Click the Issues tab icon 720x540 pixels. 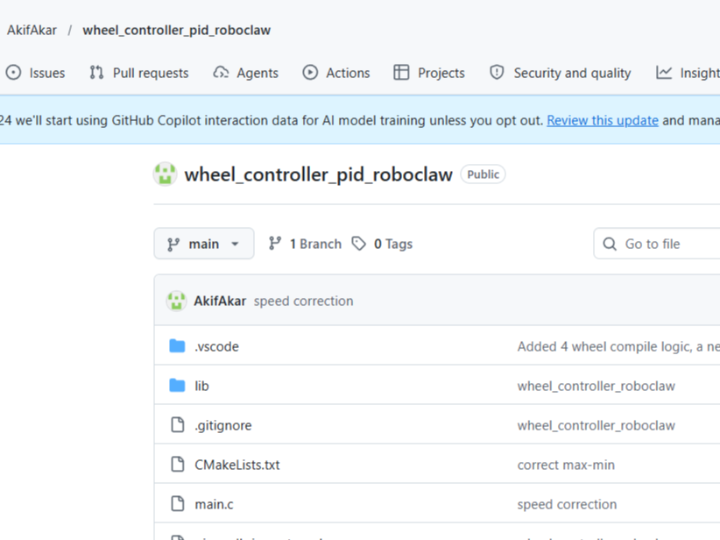[x=13, y=73]
